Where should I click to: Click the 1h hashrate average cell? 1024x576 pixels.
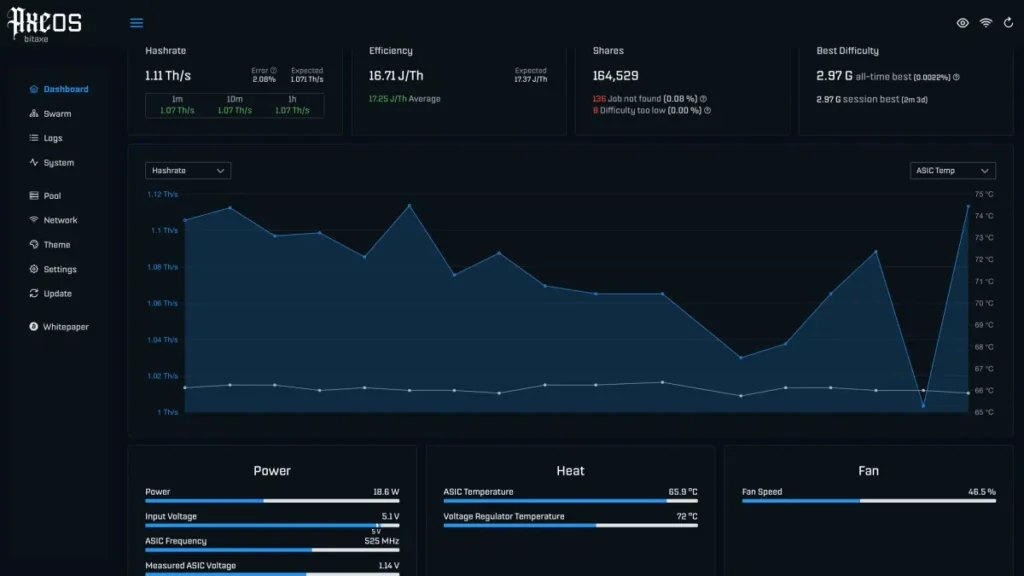pos(292,104)
